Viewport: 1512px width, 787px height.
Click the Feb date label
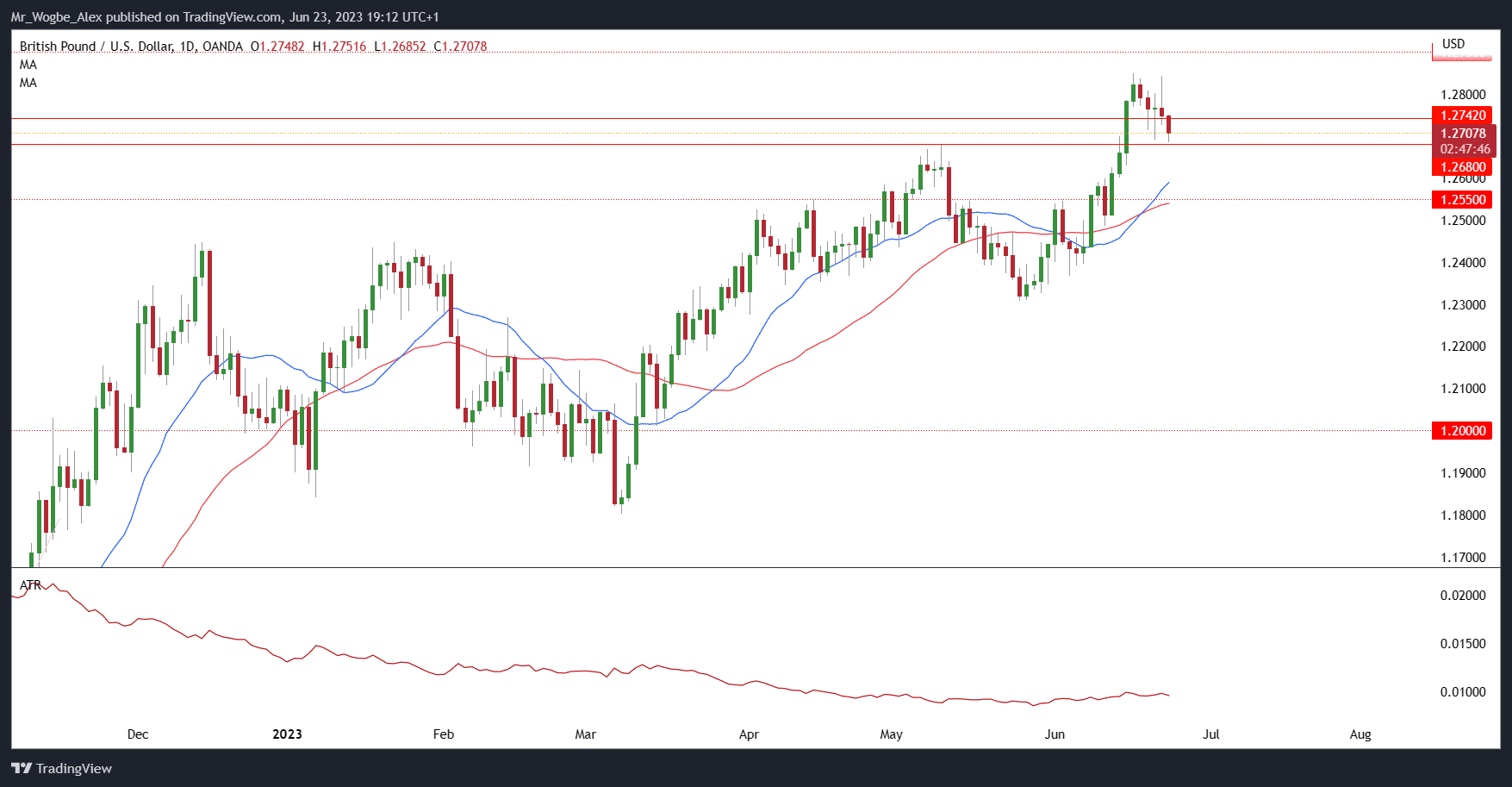point(443,734)
